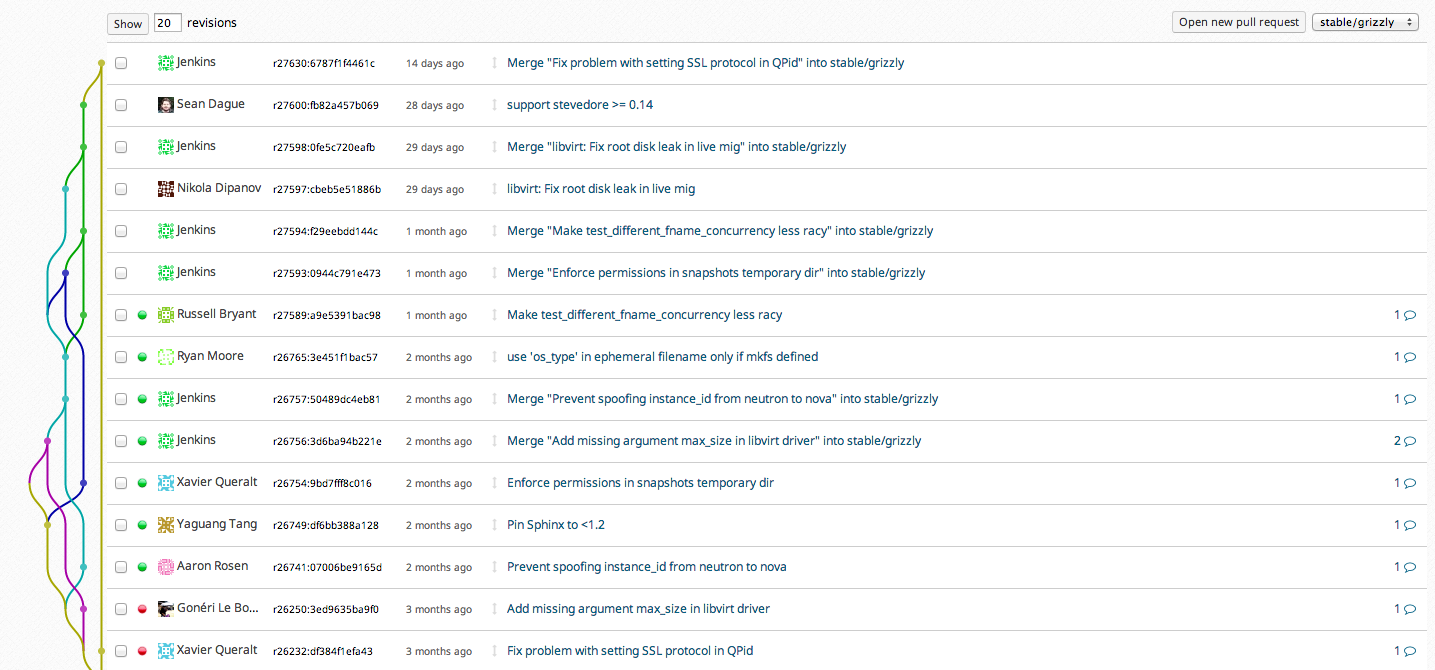
Task: Click Open new pull request button
Action: click(1239, 22)
